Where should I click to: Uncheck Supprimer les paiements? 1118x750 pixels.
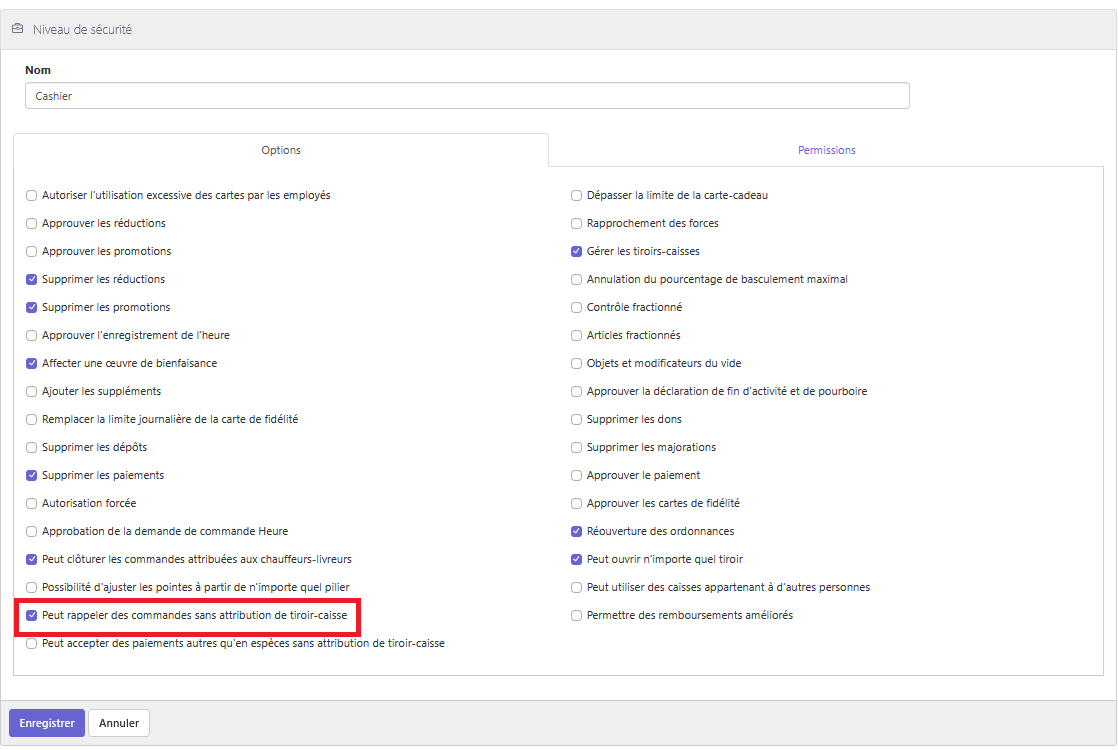31,476
